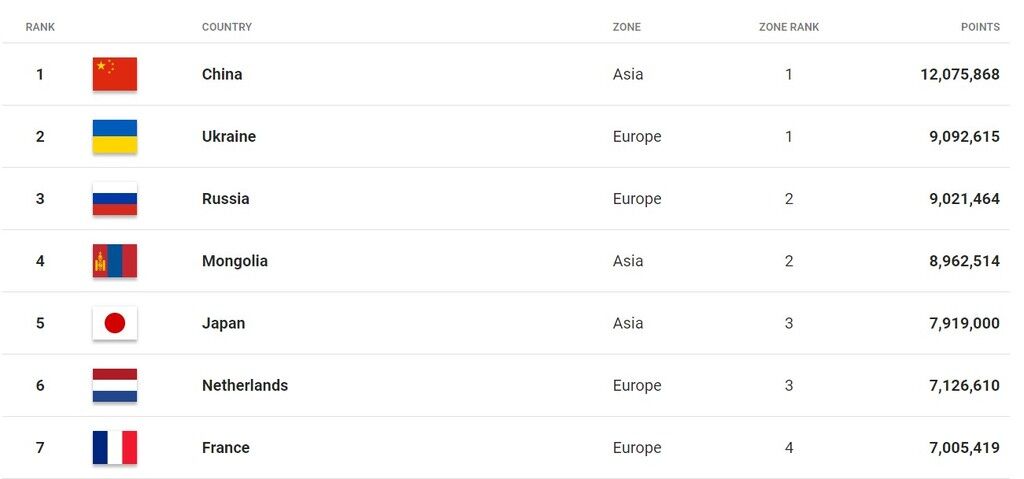Click China's points value 12,075,868
Viewport: 1024px width, 479px height.
960,74
